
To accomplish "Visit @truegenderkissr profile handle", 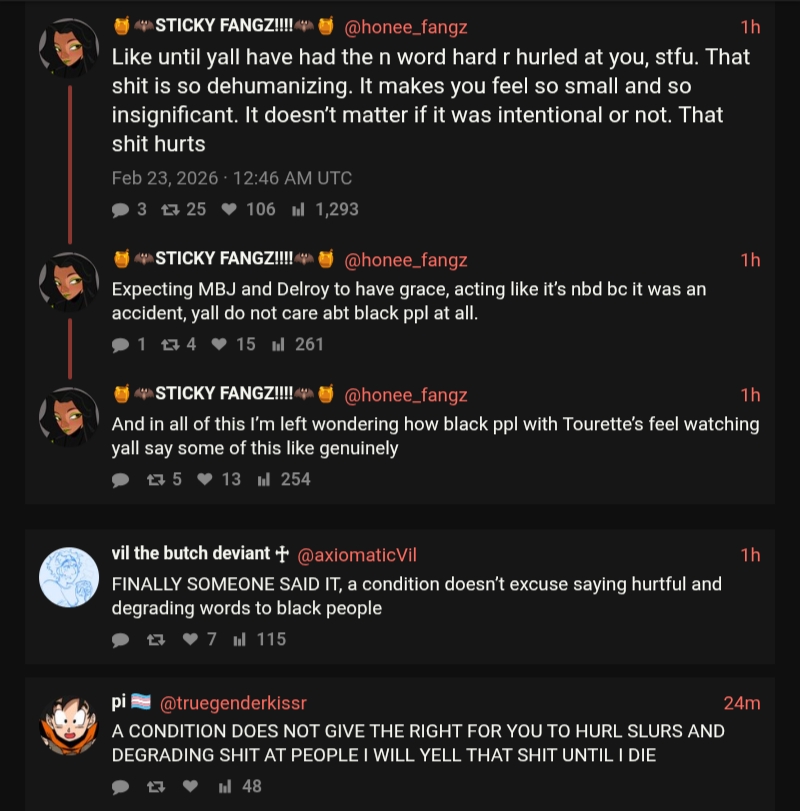I will click(x=233, y=703).
